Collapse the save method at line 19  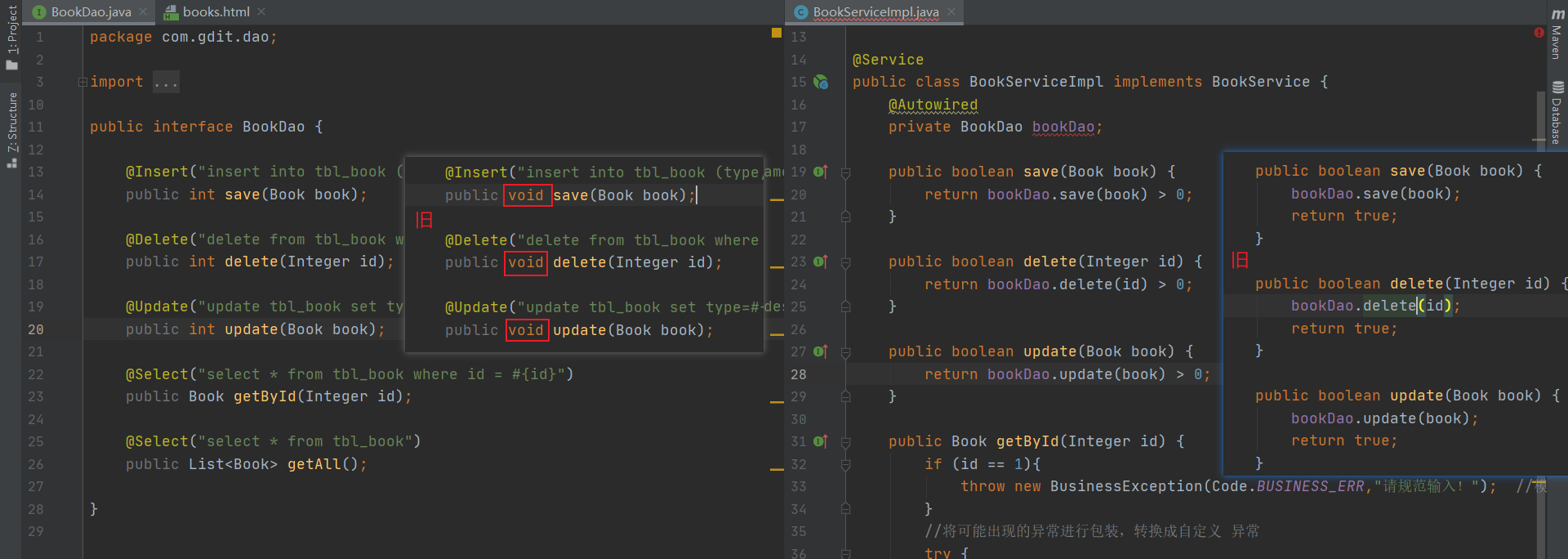tap(846, 172)
